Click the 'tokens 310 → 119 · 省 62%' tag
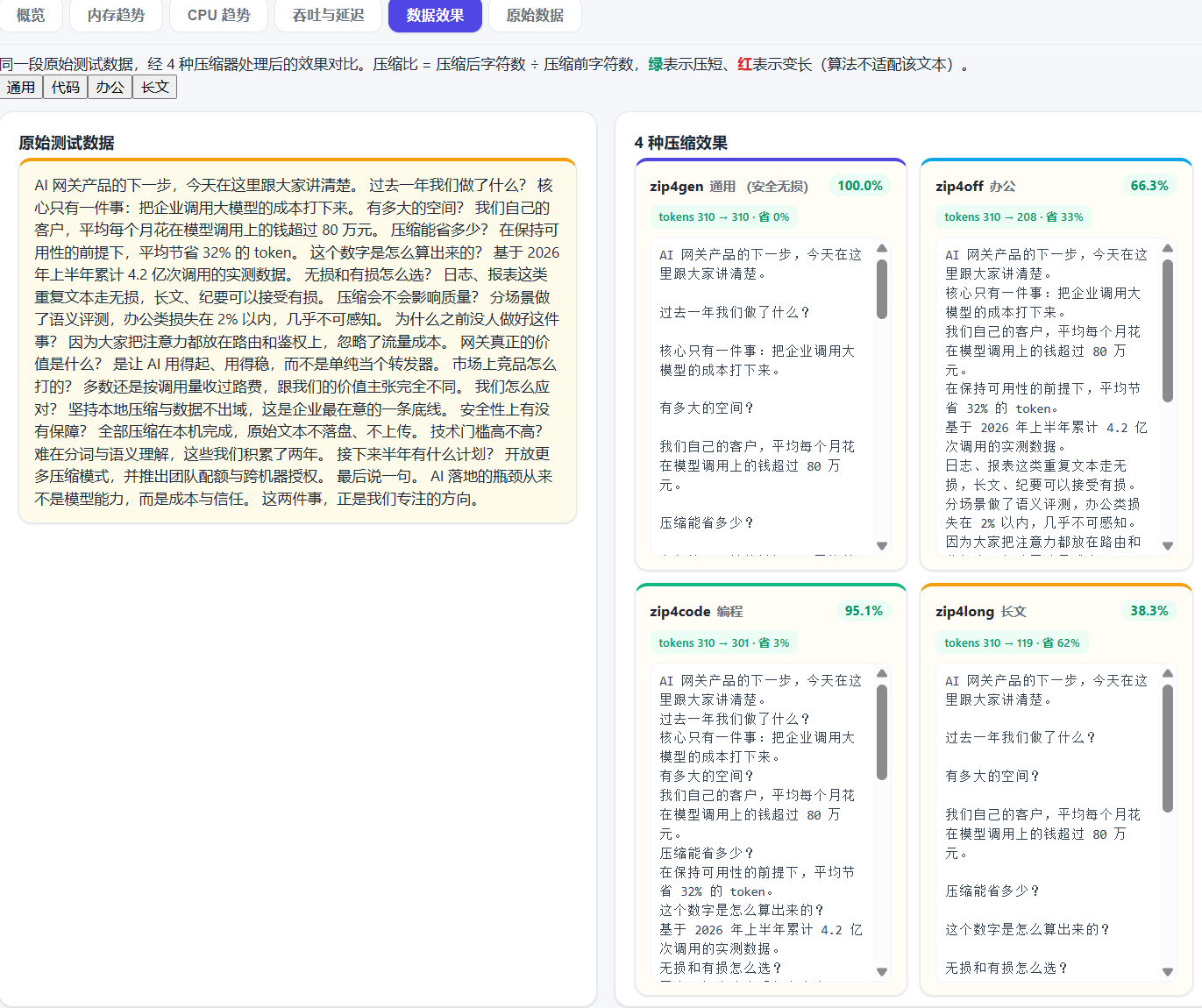This screenshot has height=1008, width=1202. click(1013, 643)
